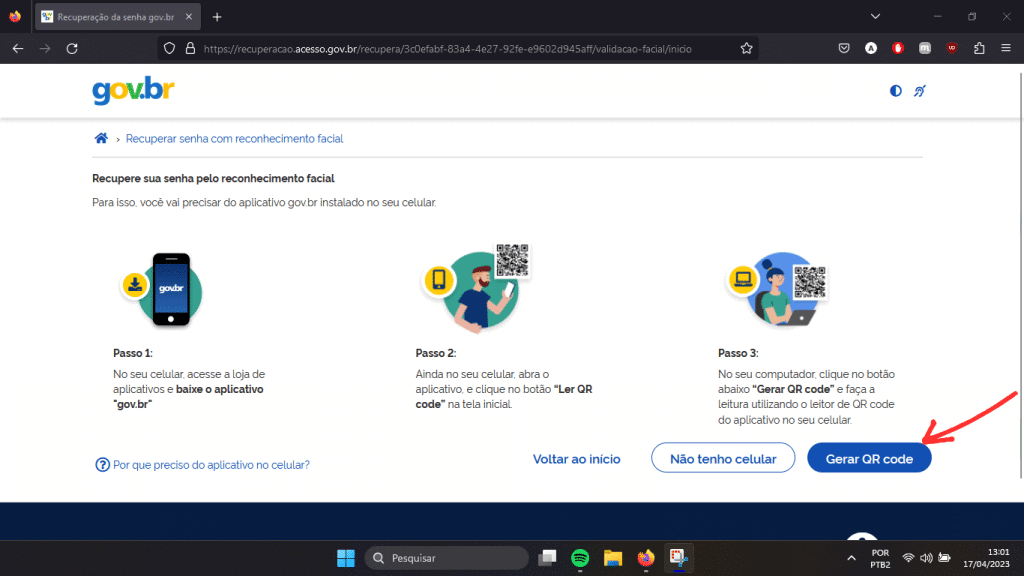Click the shield tracking protection icon
1024x576 pixels.
(168, 47)
